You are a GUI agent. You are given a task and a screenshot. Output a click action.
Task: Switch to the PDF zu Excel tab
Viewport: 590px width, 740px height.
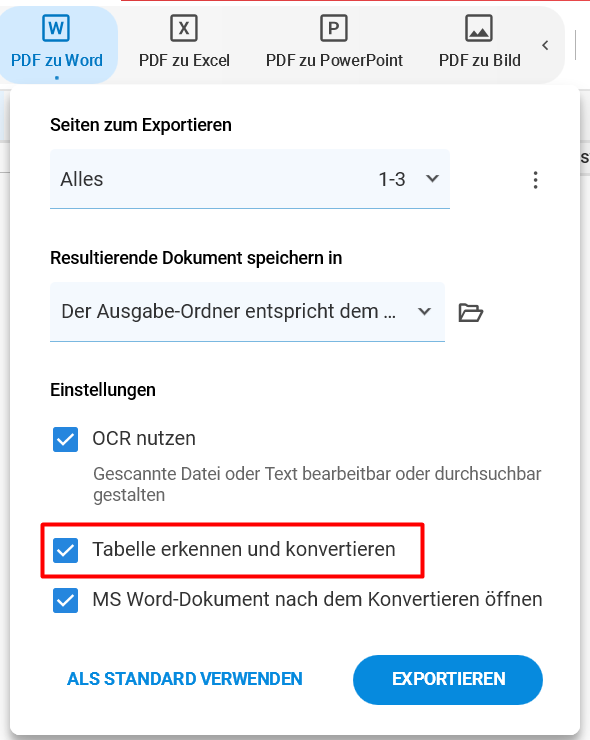click(184, 45)
